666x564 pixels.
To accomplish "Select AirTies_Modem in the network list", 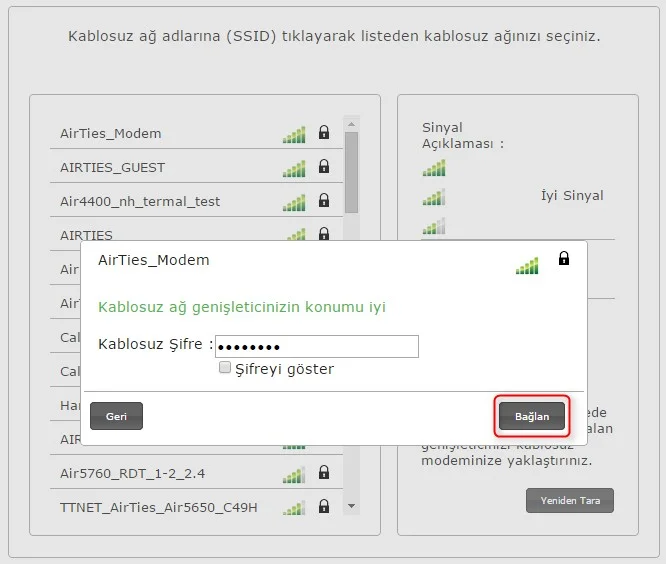I will point(196,133).
